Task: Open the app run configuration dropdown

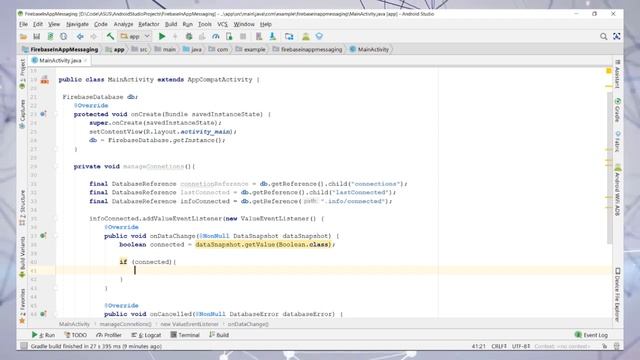Action: point(136,36)
